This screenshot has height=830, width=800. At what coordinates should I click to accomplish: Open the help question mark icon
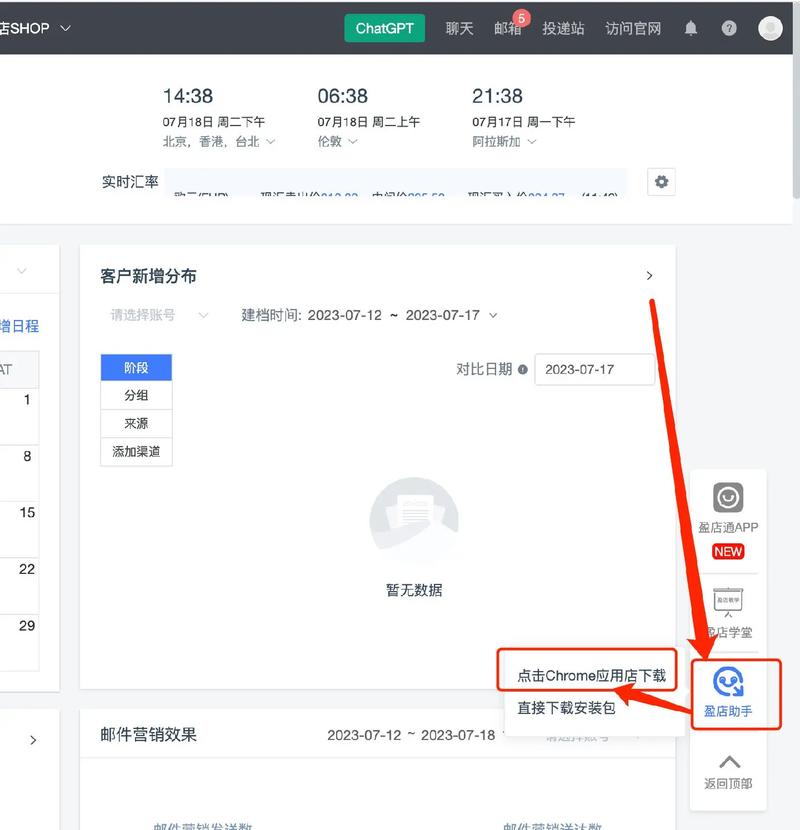pos(726,28)
